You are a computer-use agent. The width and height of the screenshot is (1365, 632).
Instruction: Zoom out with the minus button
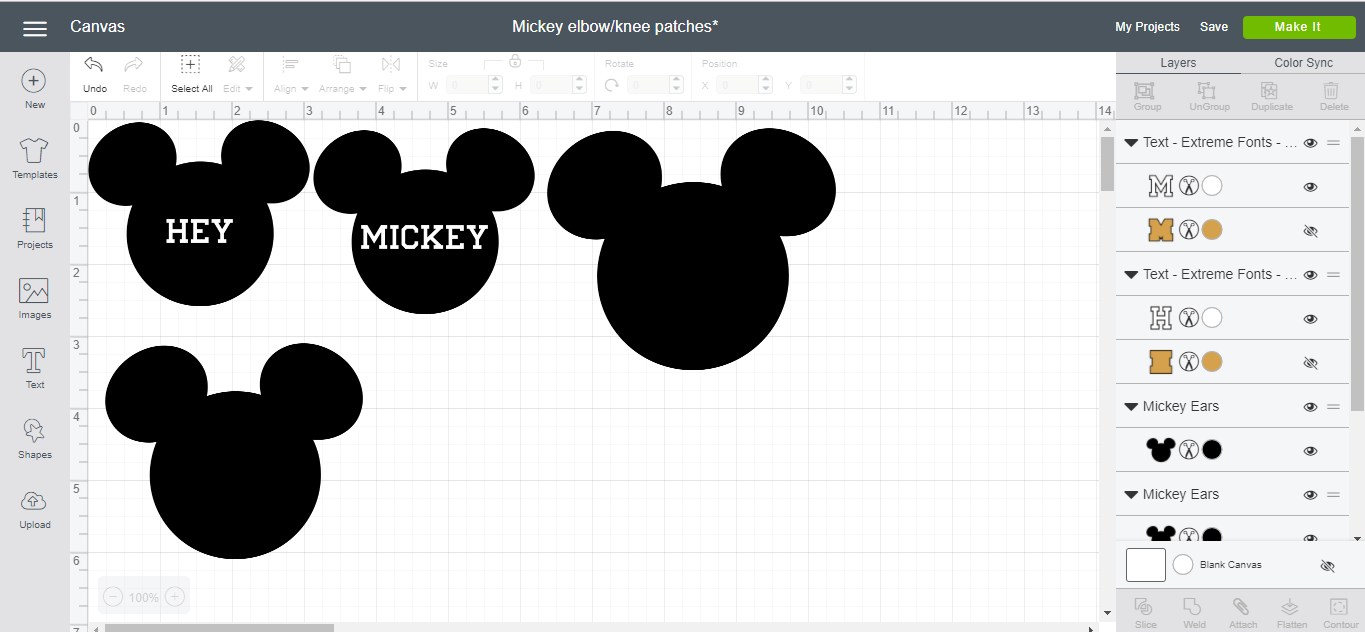tap(113, 597)
